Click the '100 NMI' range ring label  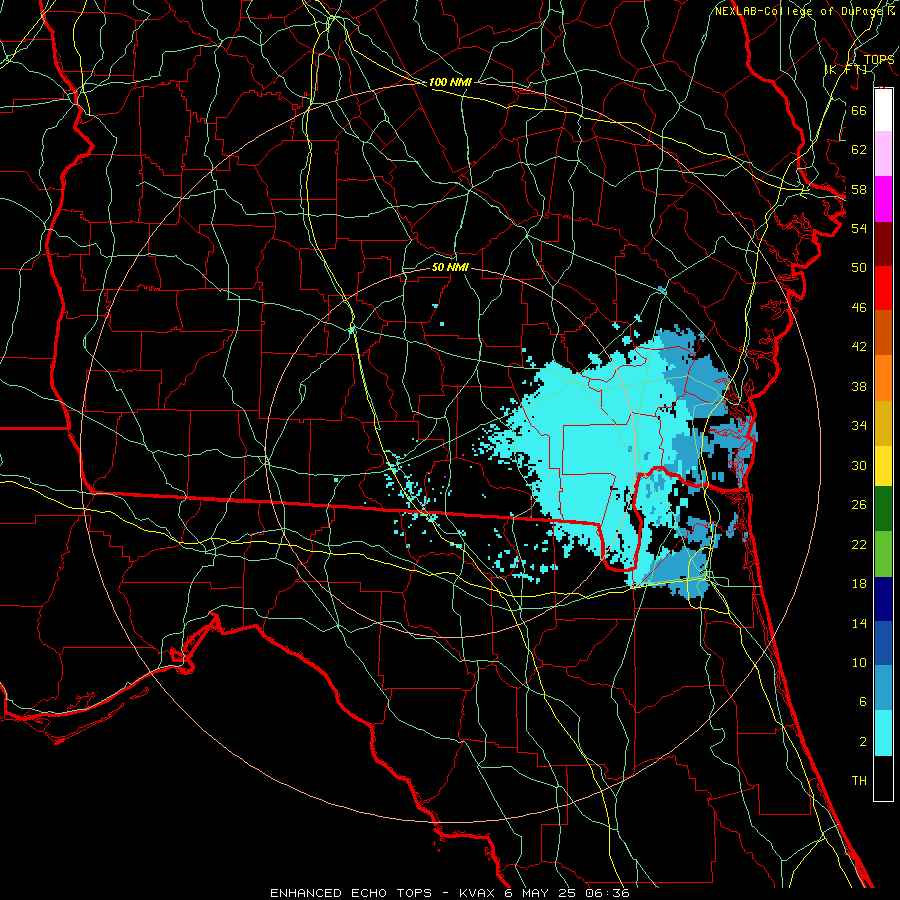(x=450, y=82)
